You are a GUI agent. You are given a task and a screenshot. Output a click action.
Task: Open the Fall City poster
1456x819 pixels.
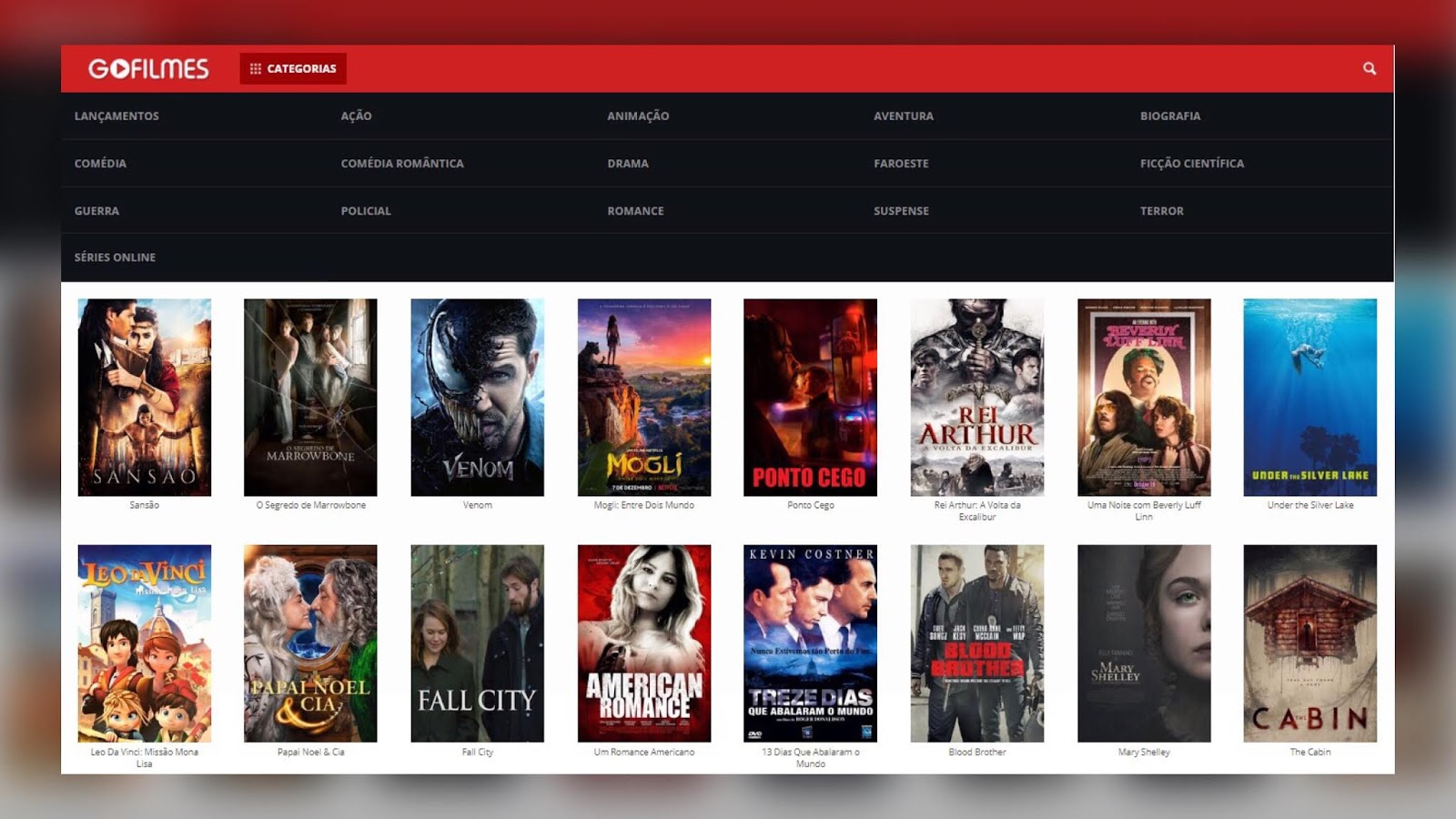pyautogui.click(x=477, y=643)
